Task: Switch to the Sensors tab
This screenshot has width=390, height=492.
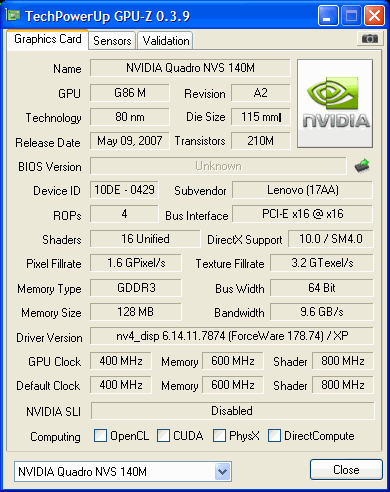Action: (x=112, y=41)
